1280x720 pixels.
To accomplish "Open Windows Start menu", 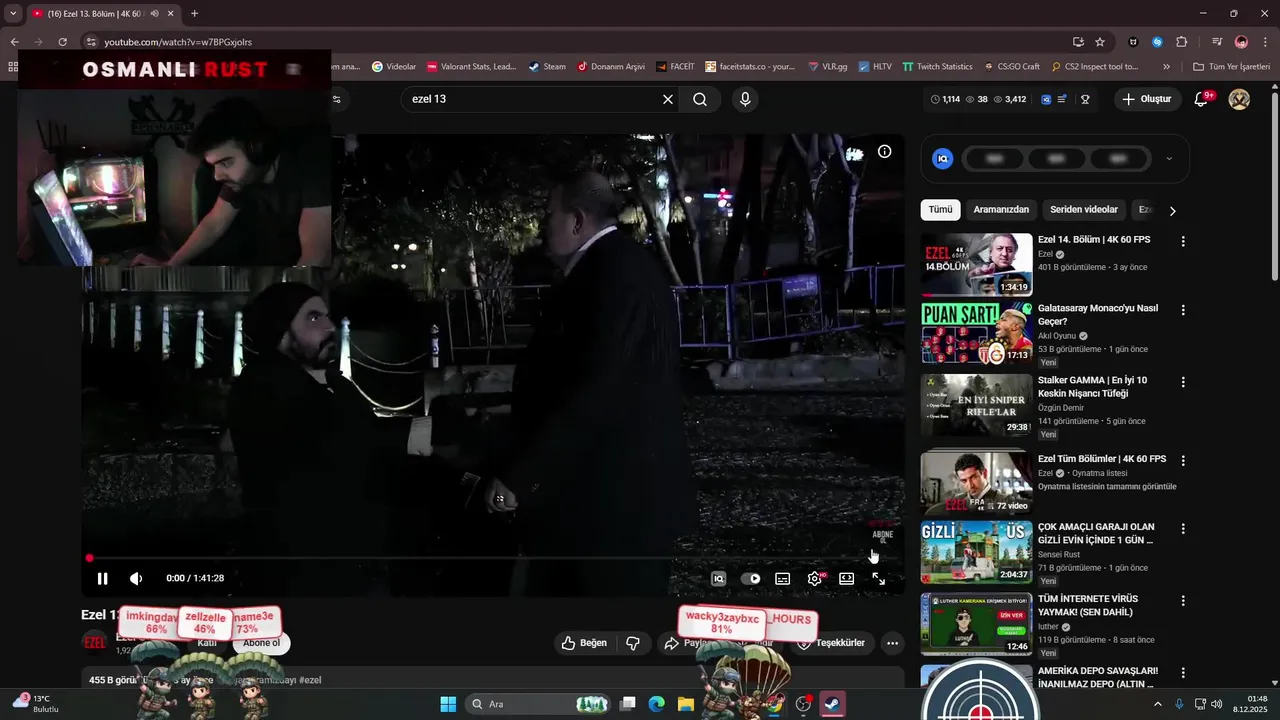I will coord(448,704).
